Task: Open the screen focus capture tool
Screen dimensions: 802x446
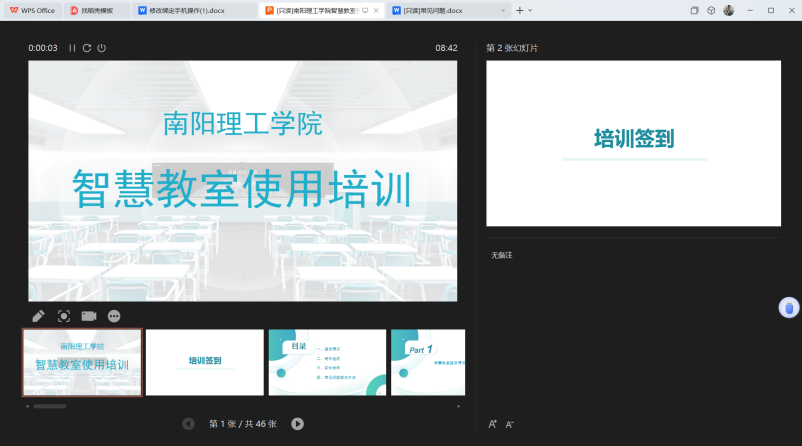Action: [64, 316]
